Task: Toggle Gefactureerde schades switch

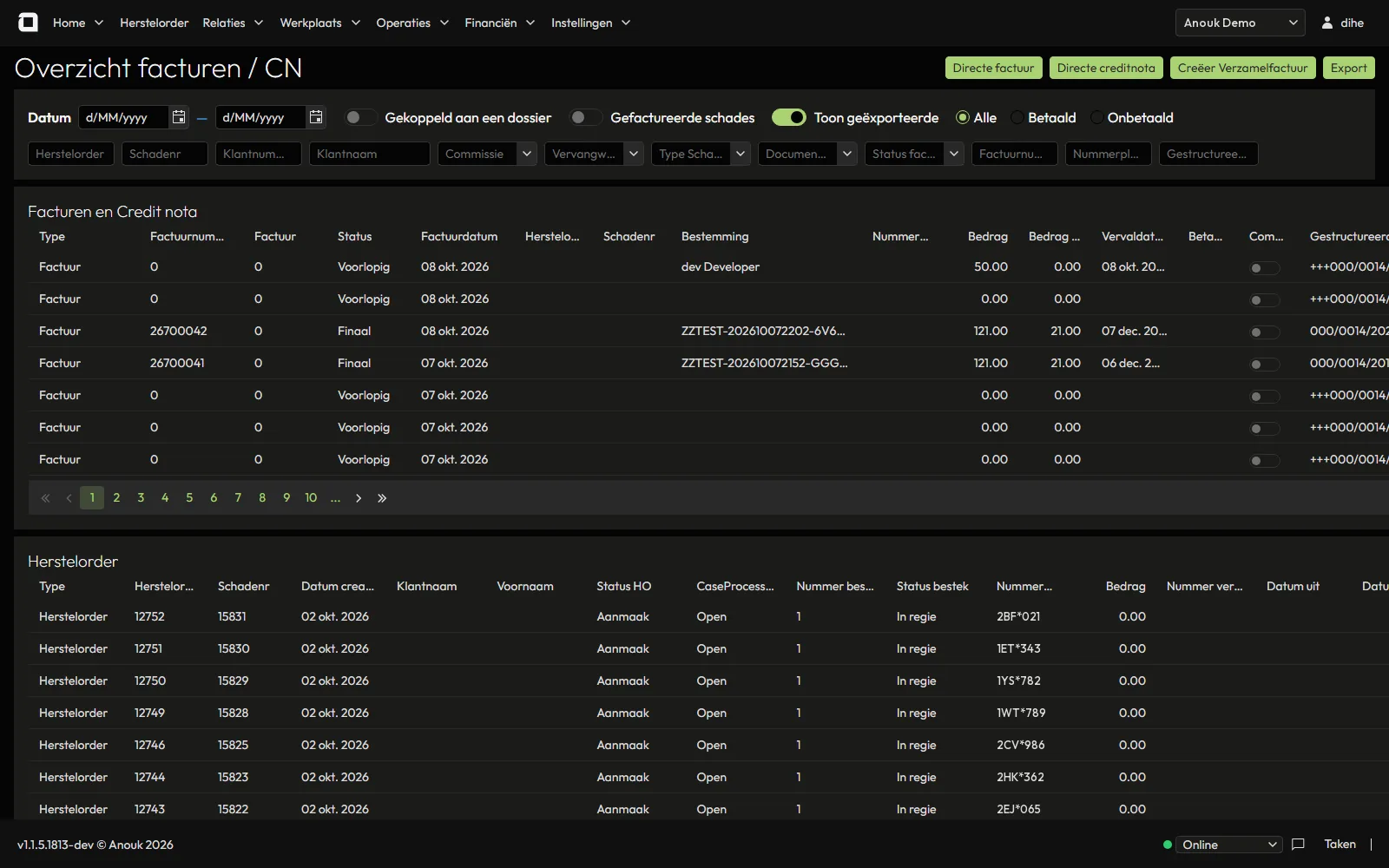Action: 586,117
